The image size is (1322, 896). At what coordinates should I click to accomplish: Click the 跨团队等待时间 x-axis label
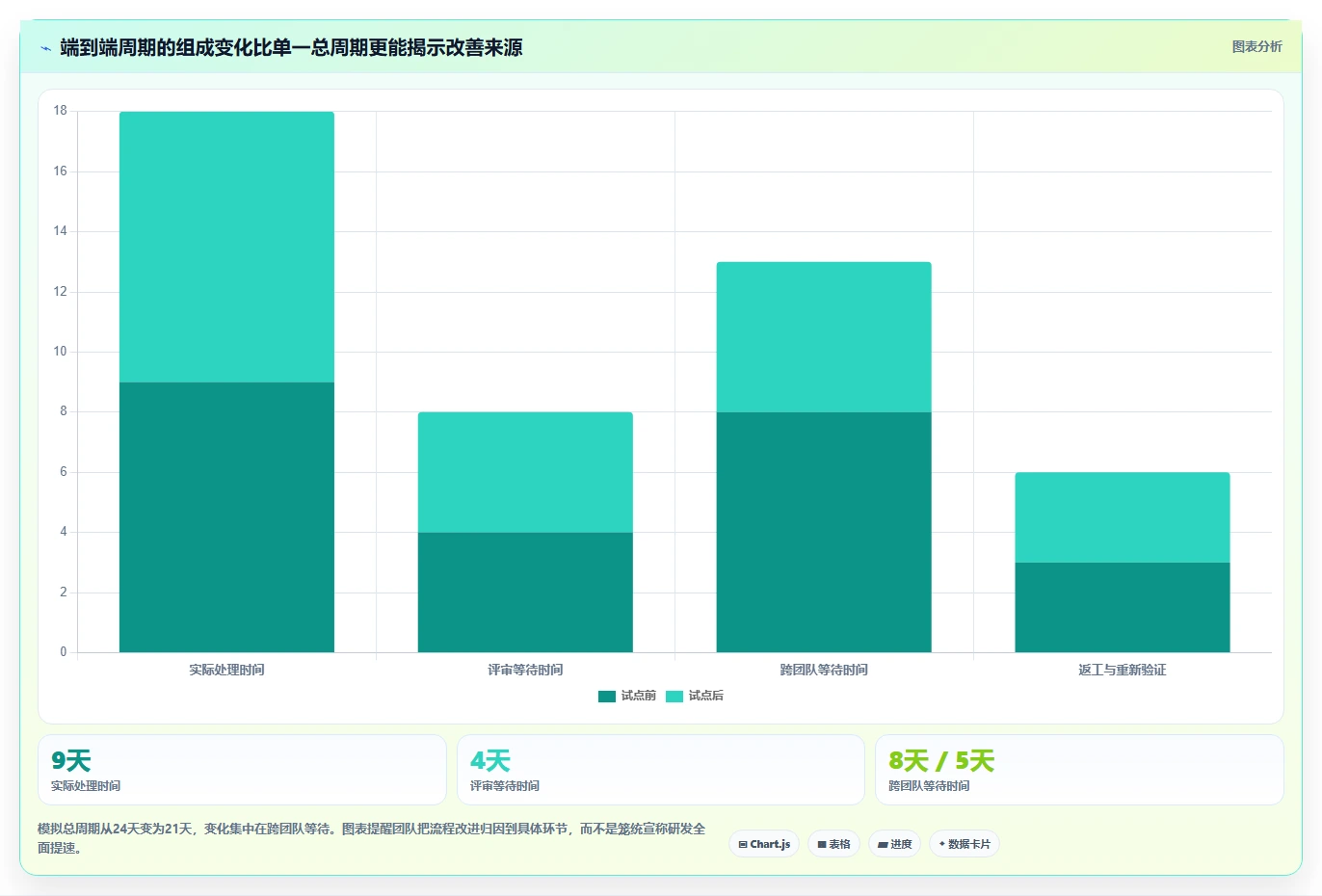point(824,670)
